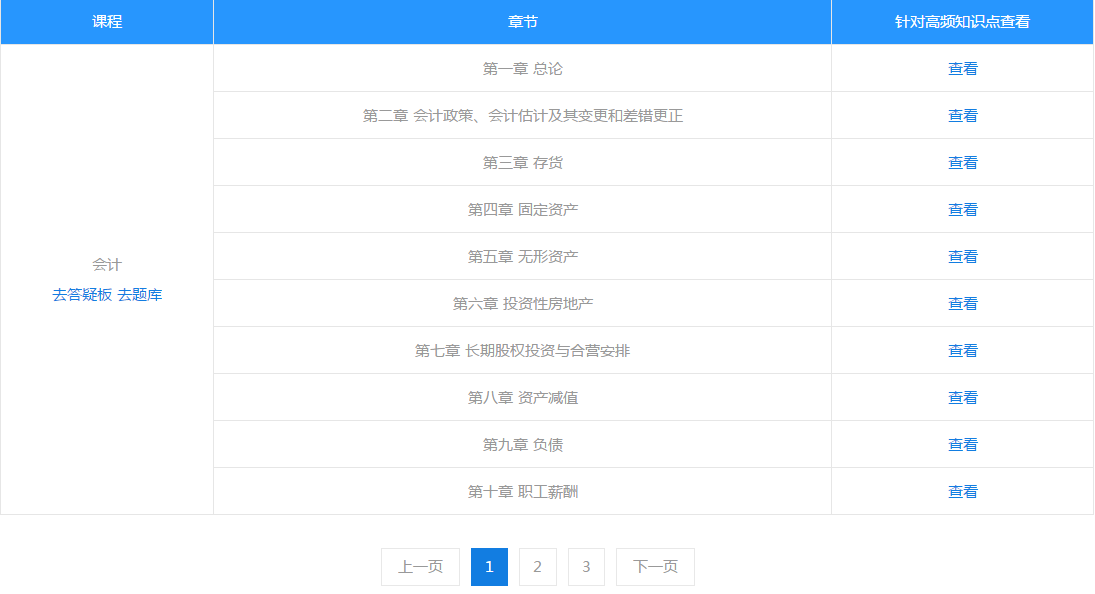Click 查看 in 第九章 负债 row
The height and width of the screenshot is (594, 1095).
[x=962, y=445]
